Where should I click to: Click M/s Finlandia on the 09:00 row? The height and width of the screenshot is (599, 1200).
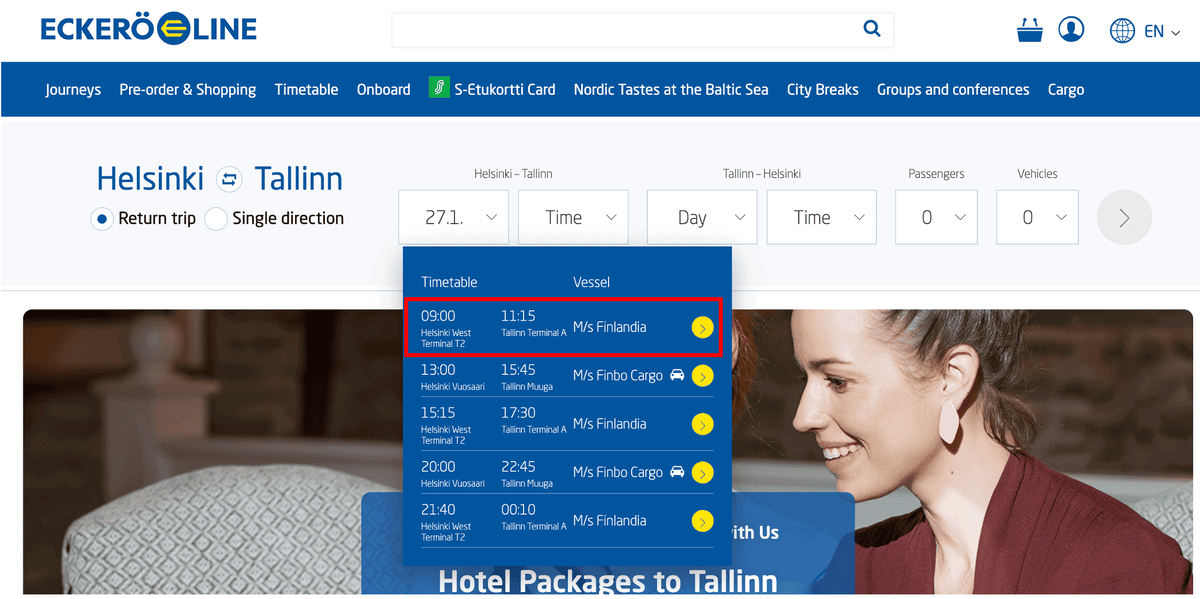[x=610, y=327]
